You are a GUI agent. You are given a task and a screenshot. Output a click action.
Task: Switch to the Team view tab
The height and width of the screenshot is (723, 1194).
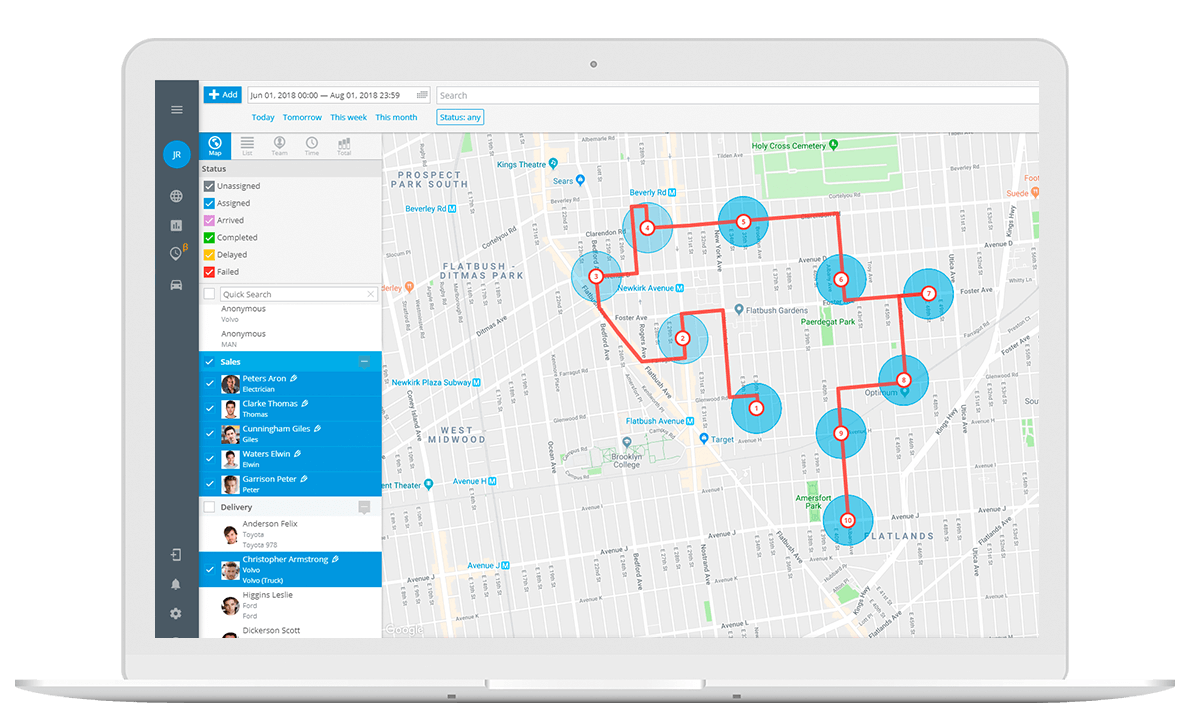tap(279, 146)
